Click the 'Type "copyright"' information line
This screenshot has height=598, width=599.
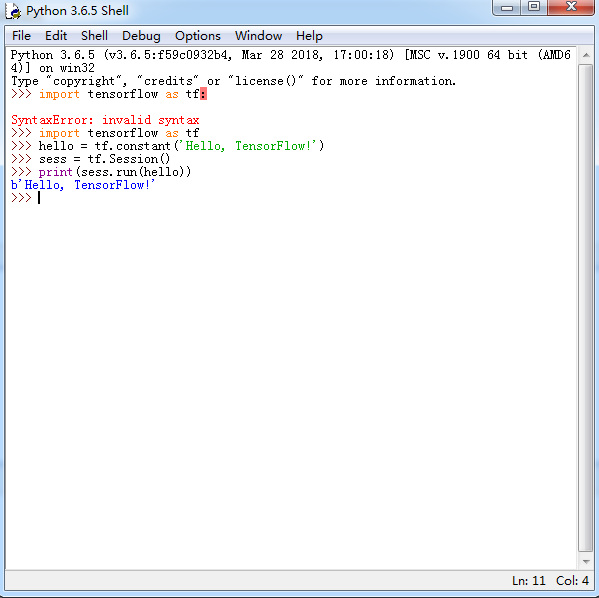[233, 81]
